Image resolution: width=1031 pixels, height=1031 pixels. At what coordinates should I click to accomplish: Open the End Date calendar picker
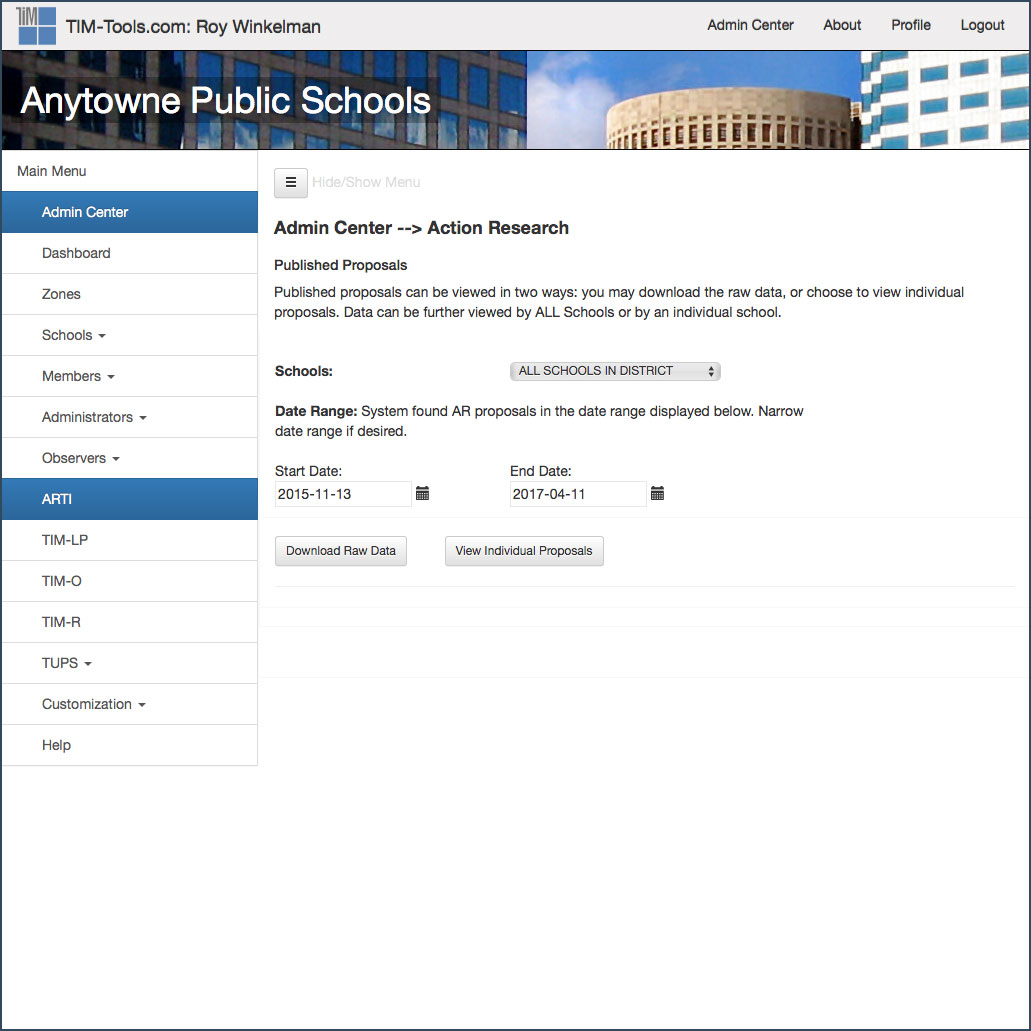pyautogui.click(x=657, y=493)
